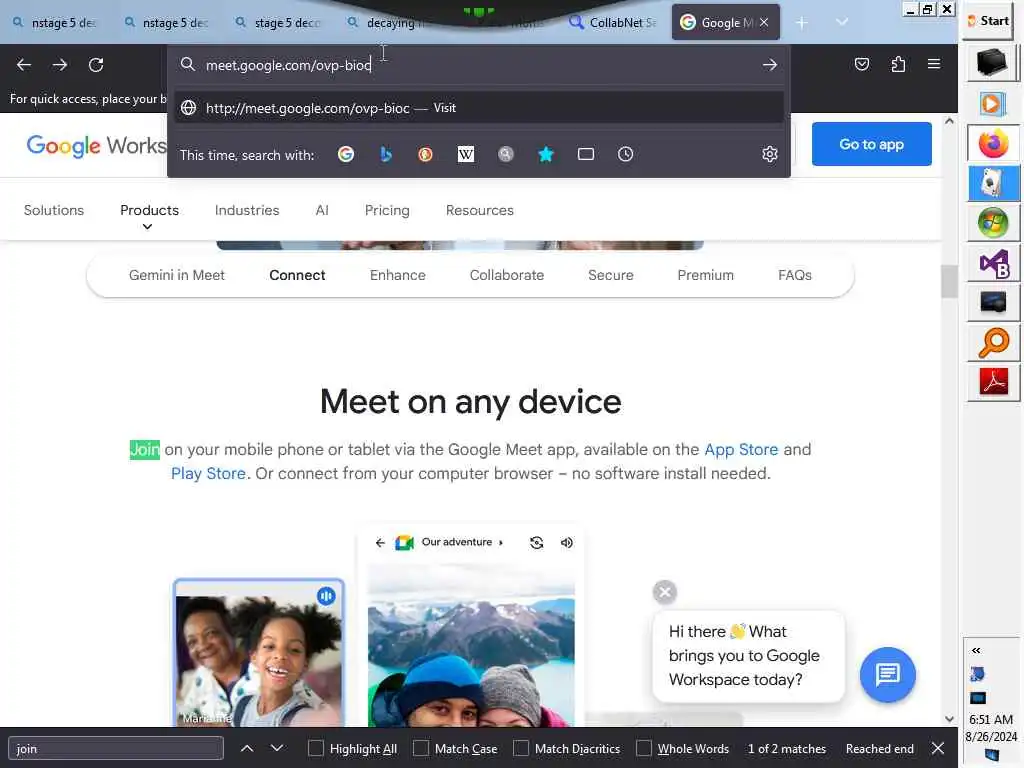Click Google Workspace logo

[96, 145]
